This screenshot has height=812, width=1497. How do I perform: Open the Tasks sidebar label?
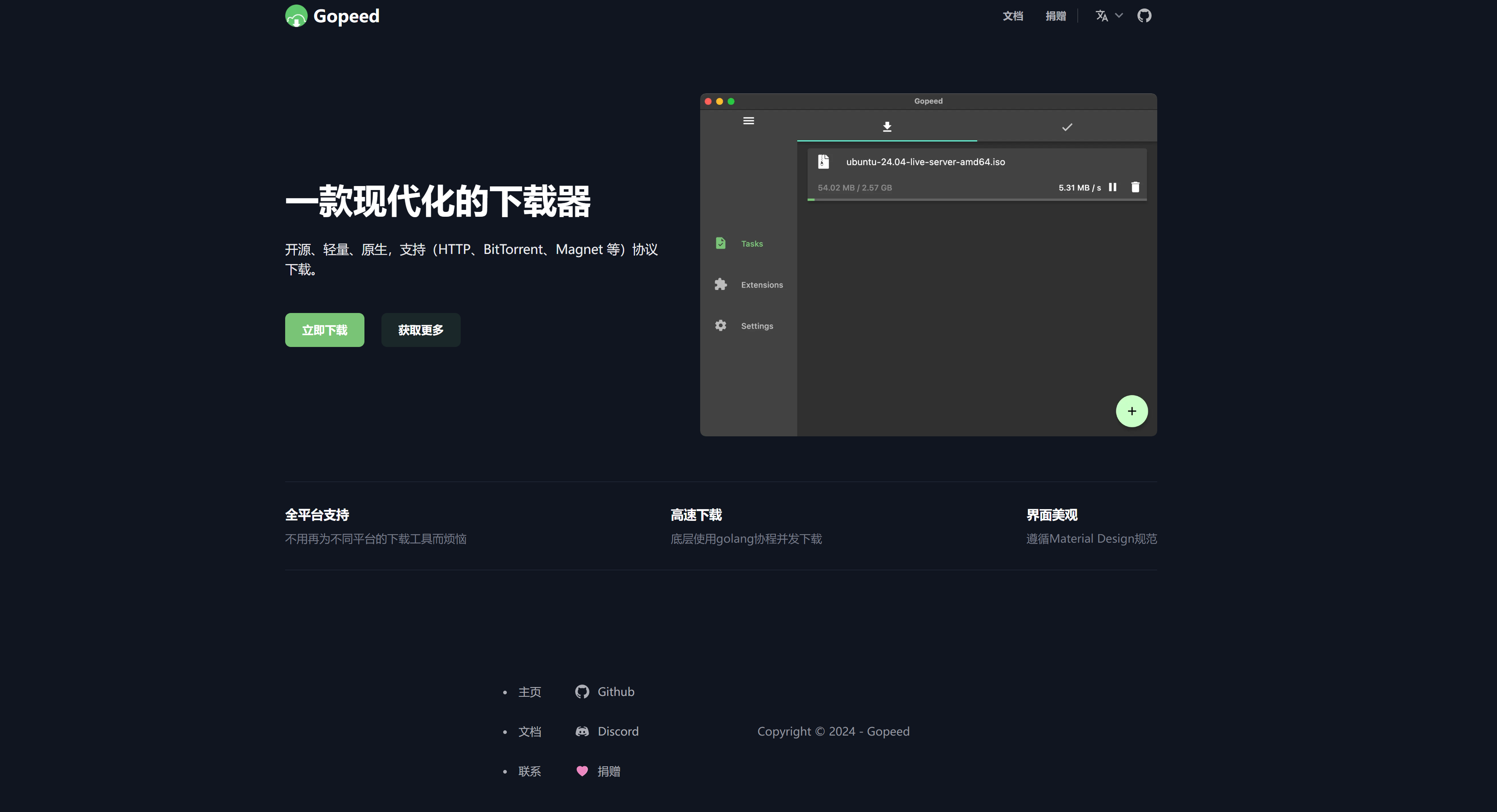pyautogui.click(x=752, y=243)
